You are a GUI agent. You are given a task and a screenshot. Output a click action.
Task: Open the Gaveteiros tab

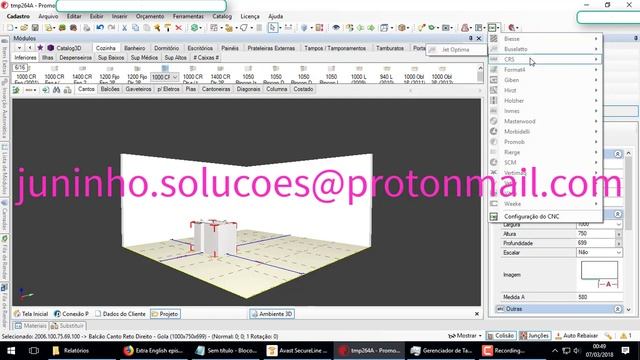[138, 89]
